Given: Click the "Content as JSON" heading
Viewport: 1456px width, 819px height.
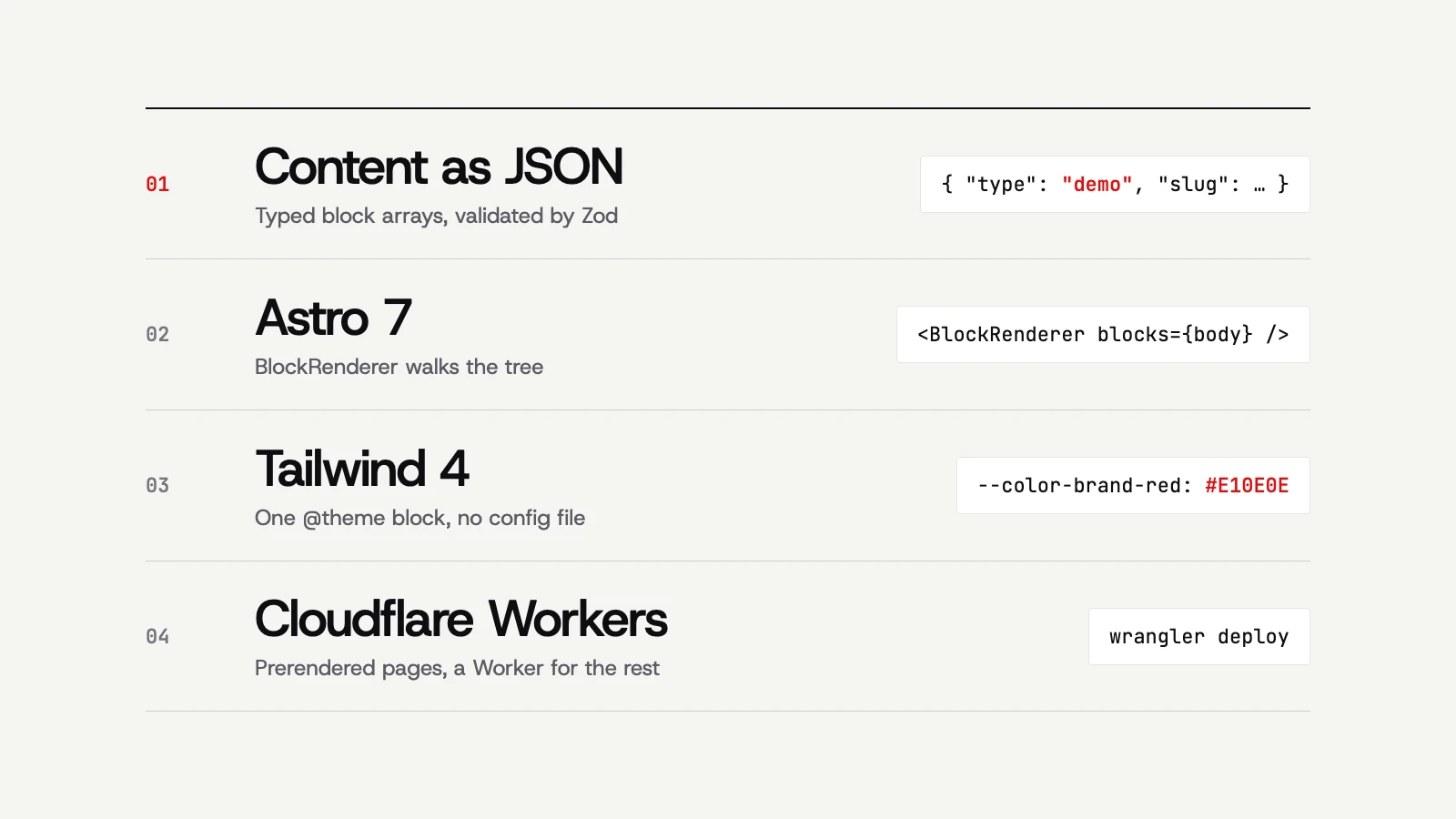Looking at the screenshot, I should [439, 167].
